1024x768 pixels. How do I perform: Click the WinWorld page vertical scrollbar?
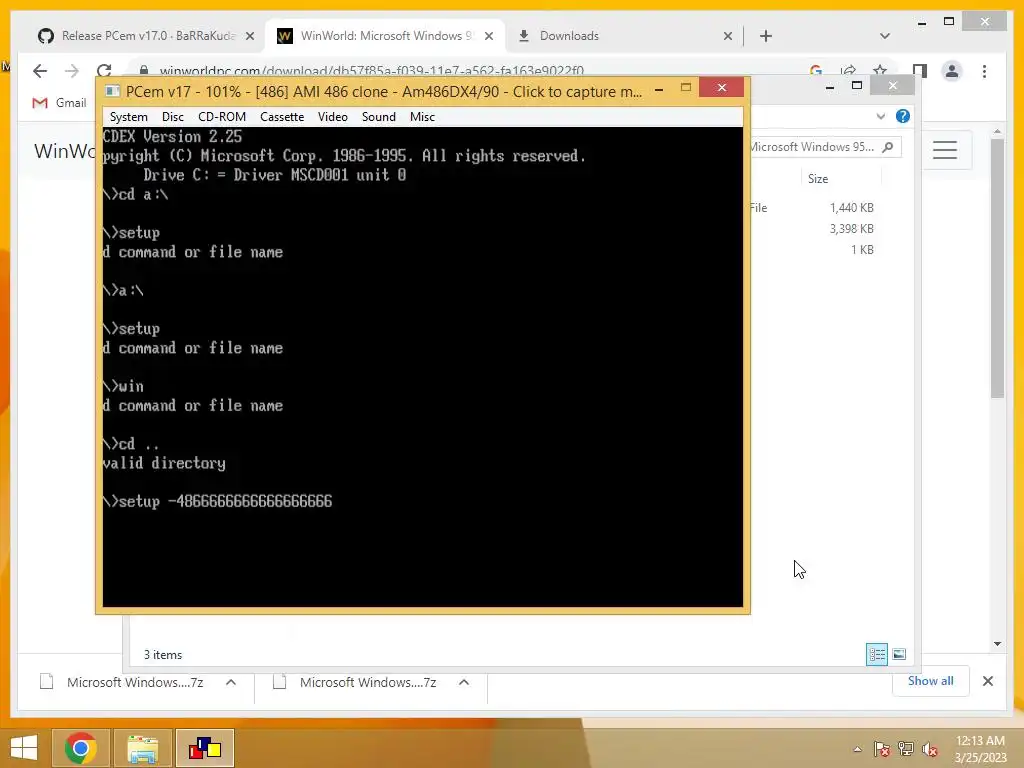[997, 268]
